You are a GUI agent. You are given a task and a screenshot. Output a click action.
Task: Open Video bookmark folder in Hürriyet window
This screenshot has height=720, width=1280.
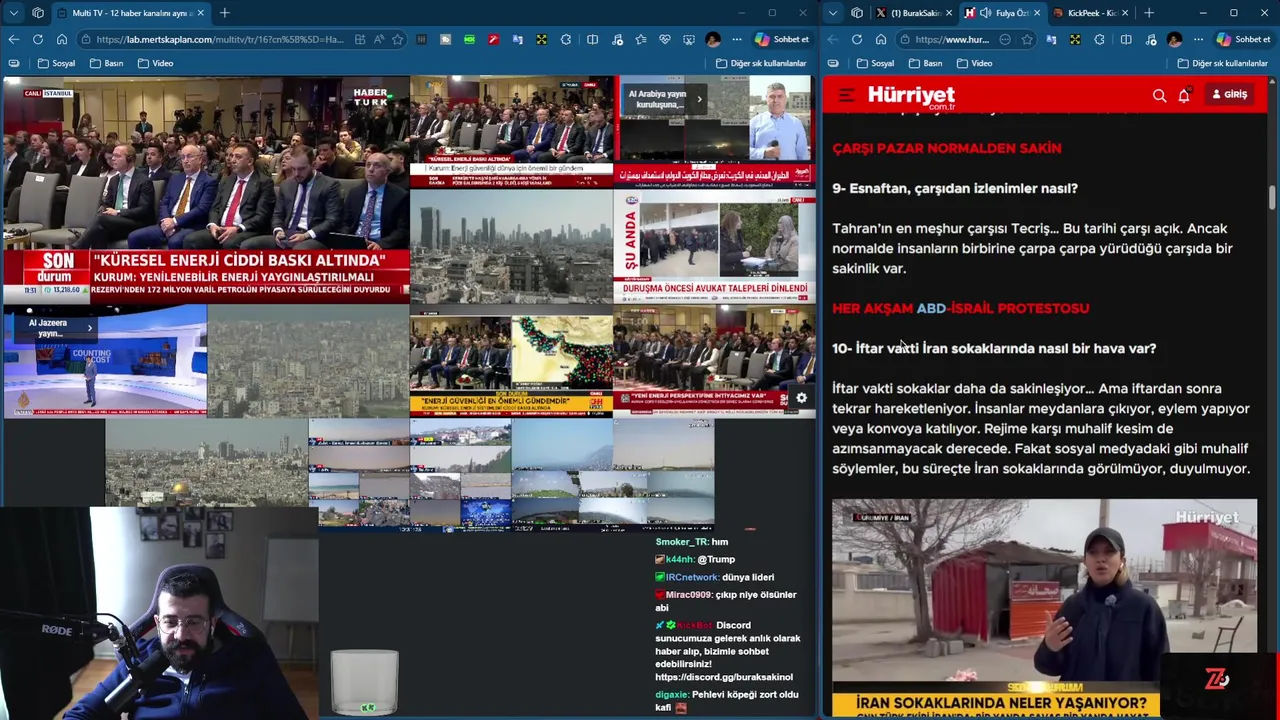tap(974, 63)
